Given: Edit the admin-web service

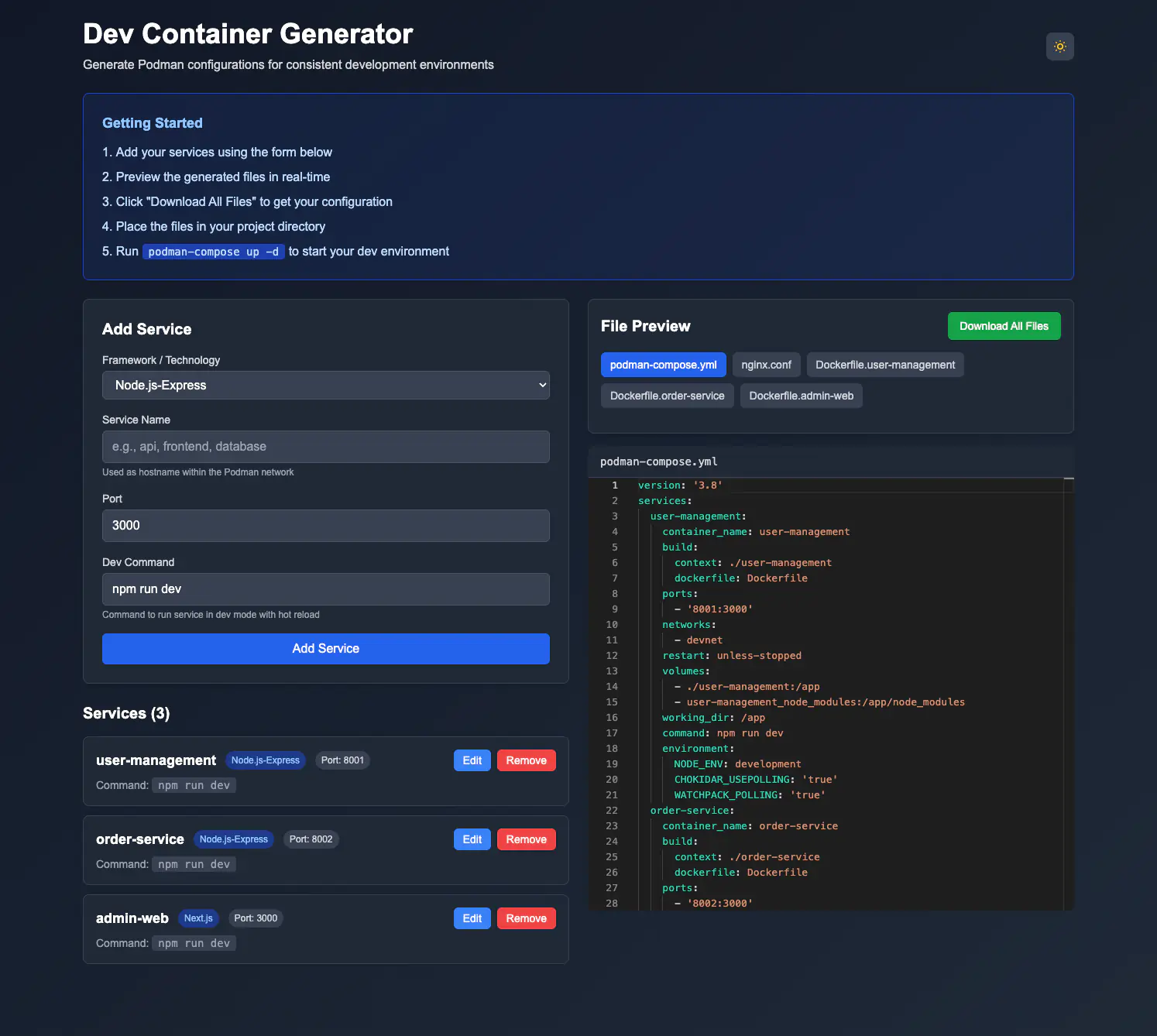Looking at the screenshot, I should click(472, 918).
